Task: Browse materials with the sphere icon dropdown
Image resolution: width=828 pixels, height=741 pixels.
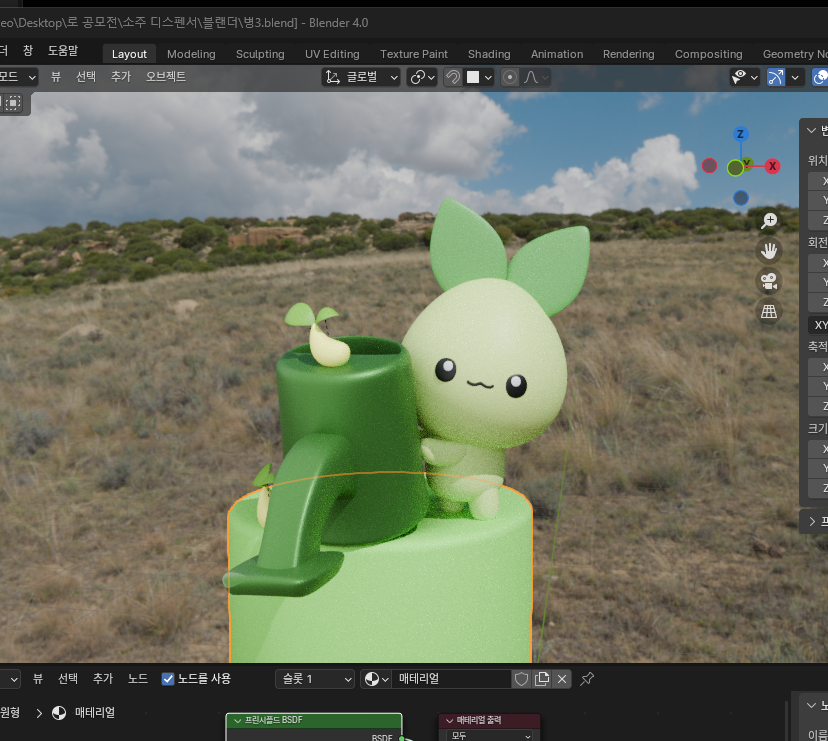Action: 376,679
